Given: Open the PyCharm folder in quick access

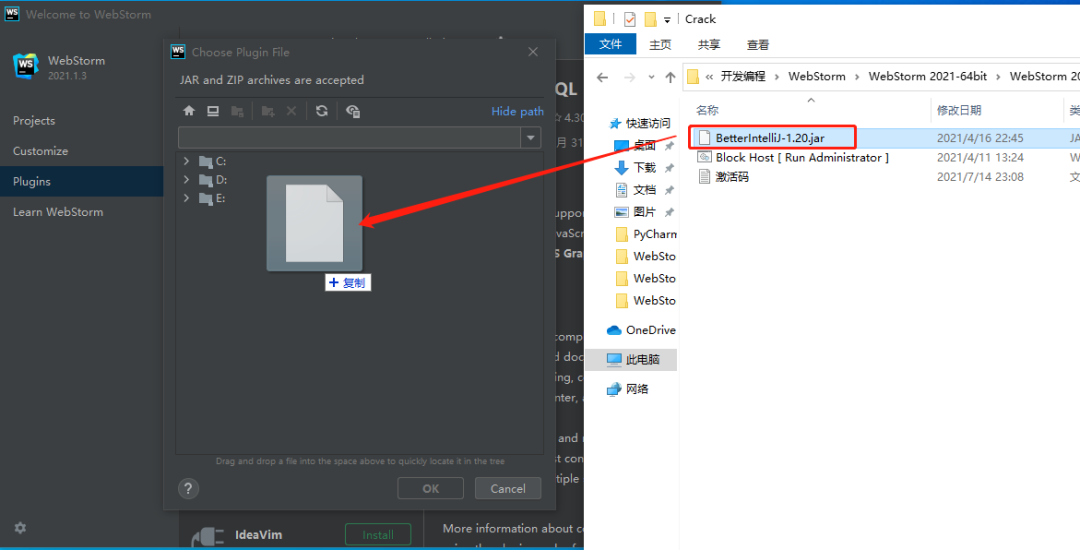Looking at the screenshot, I should click(645, 234).
